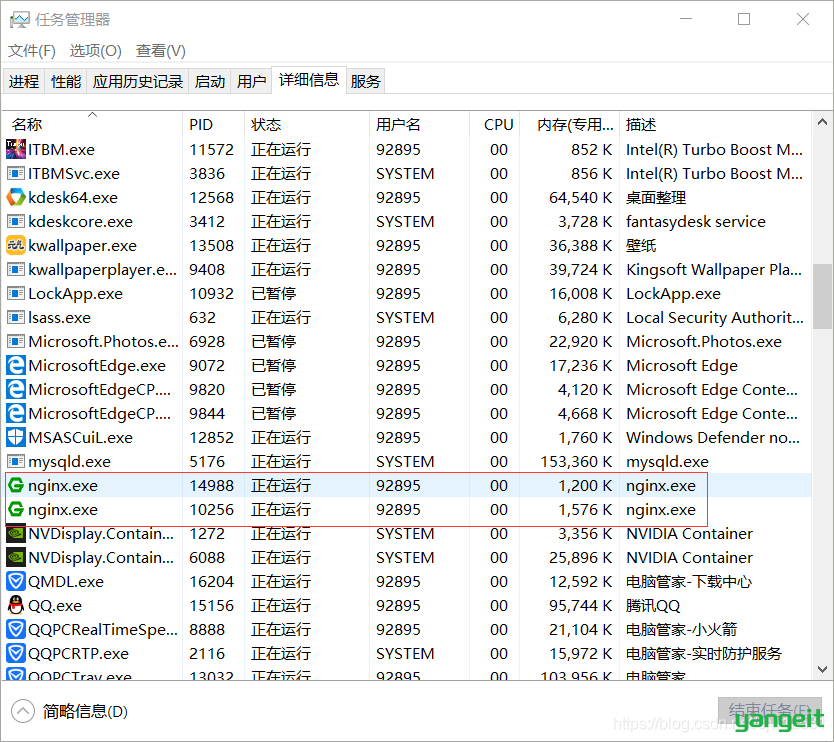
Task: Click the kwallpaperplayer.e... process icon
Action: click(15, 270)
